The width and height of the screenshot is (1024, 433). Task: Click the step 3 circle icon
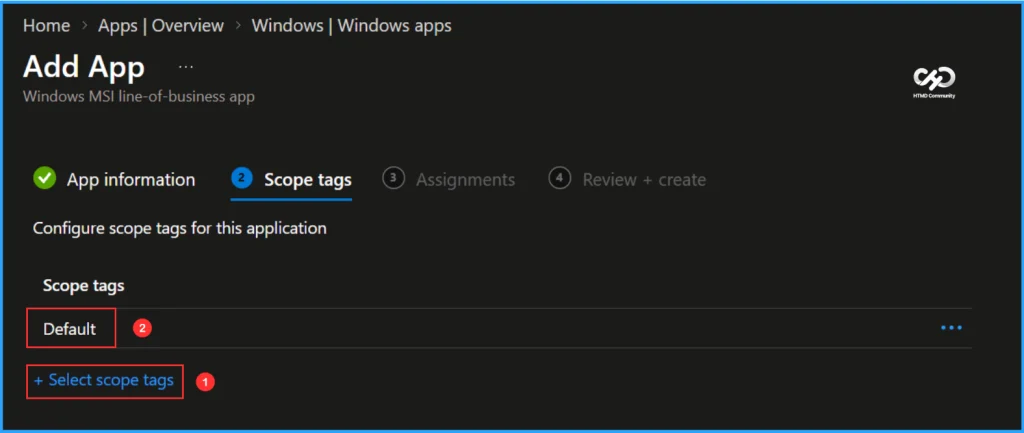pyautogui.click(x=393, y=178)
